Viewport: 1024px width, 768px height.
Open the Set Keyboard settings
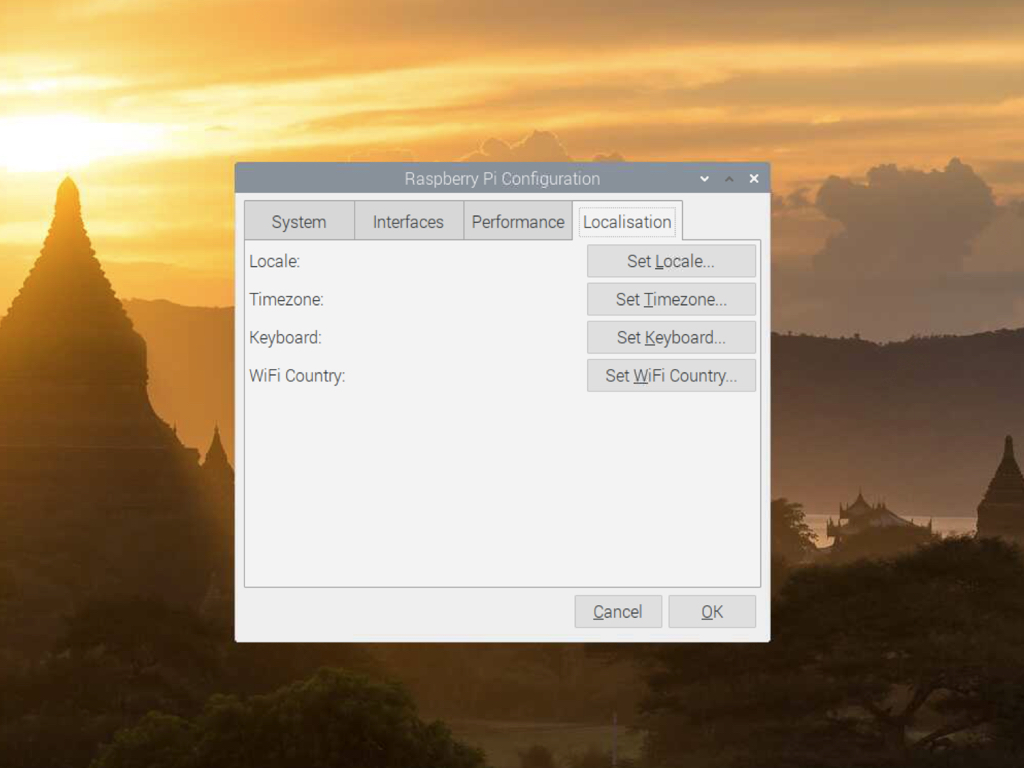671,337
